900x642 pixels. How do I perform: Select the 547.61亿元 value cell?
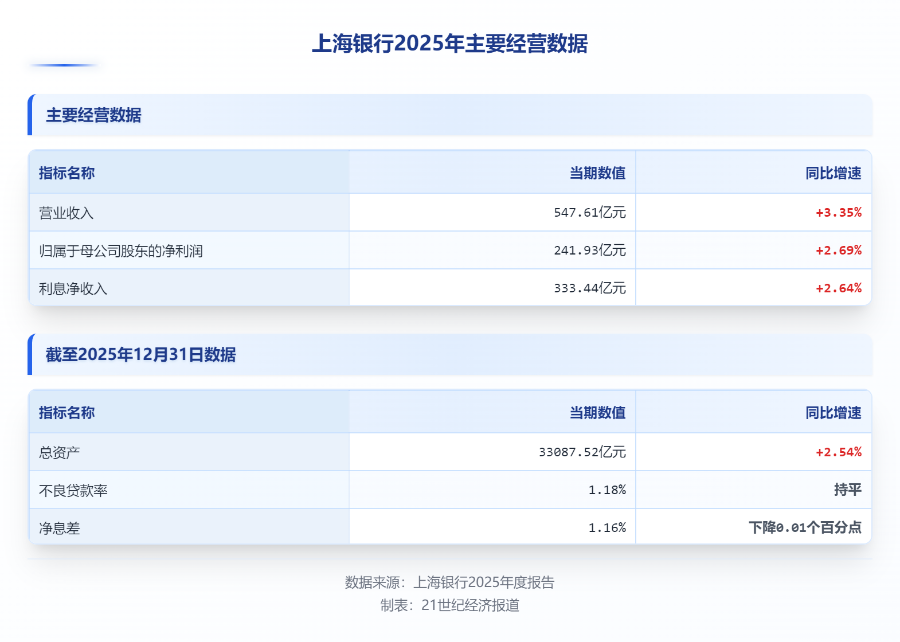[x=589, y=213]
